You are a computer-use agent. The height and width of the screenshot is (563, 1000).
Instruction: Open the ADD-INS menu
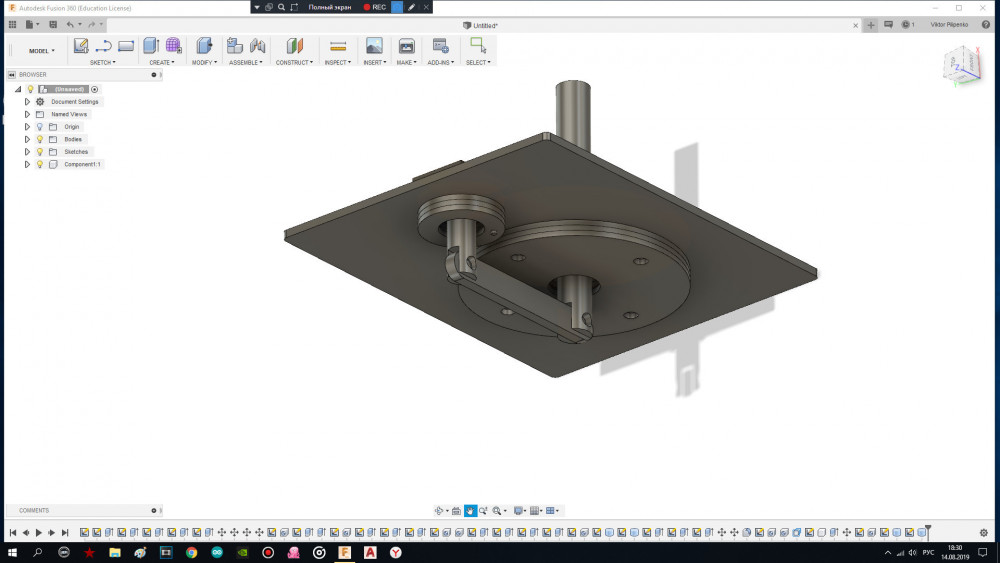coord(440,62)
